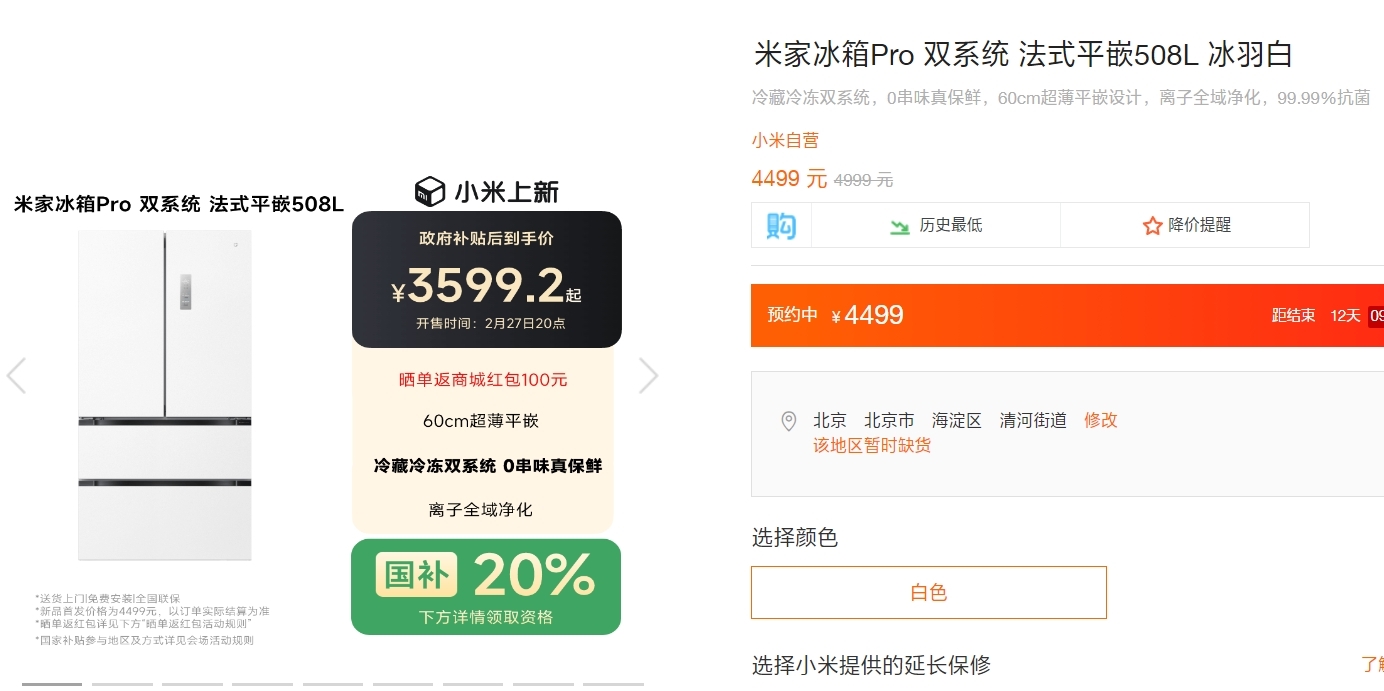This screenshot has width=1384, height=691.
Task: Click the blue 购 shopping helper icon
Action: (x=781, y=225)
